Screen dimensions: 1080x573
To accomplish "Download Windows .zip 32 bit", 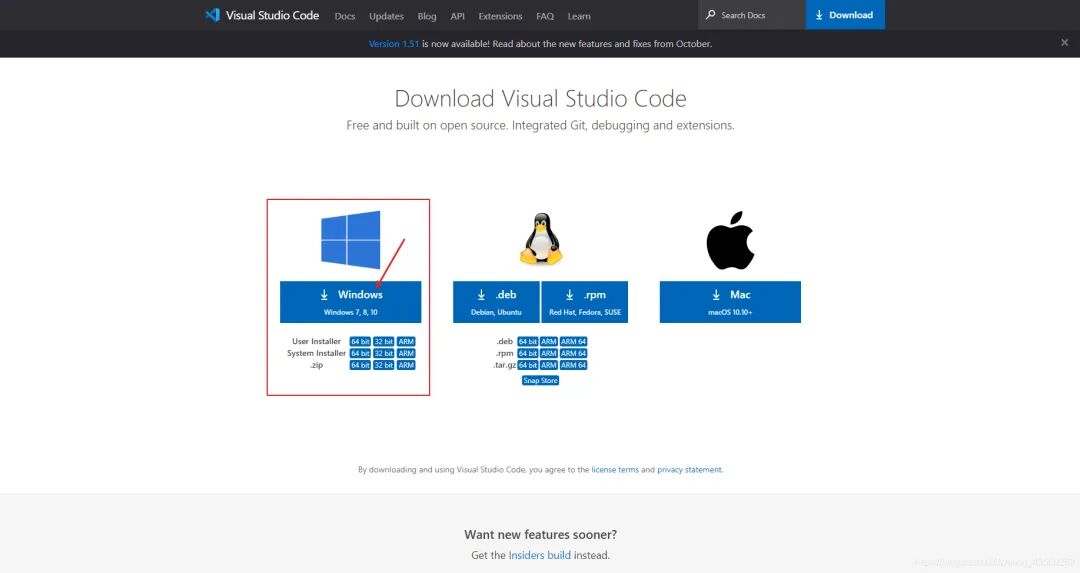I will click(384, 365).
